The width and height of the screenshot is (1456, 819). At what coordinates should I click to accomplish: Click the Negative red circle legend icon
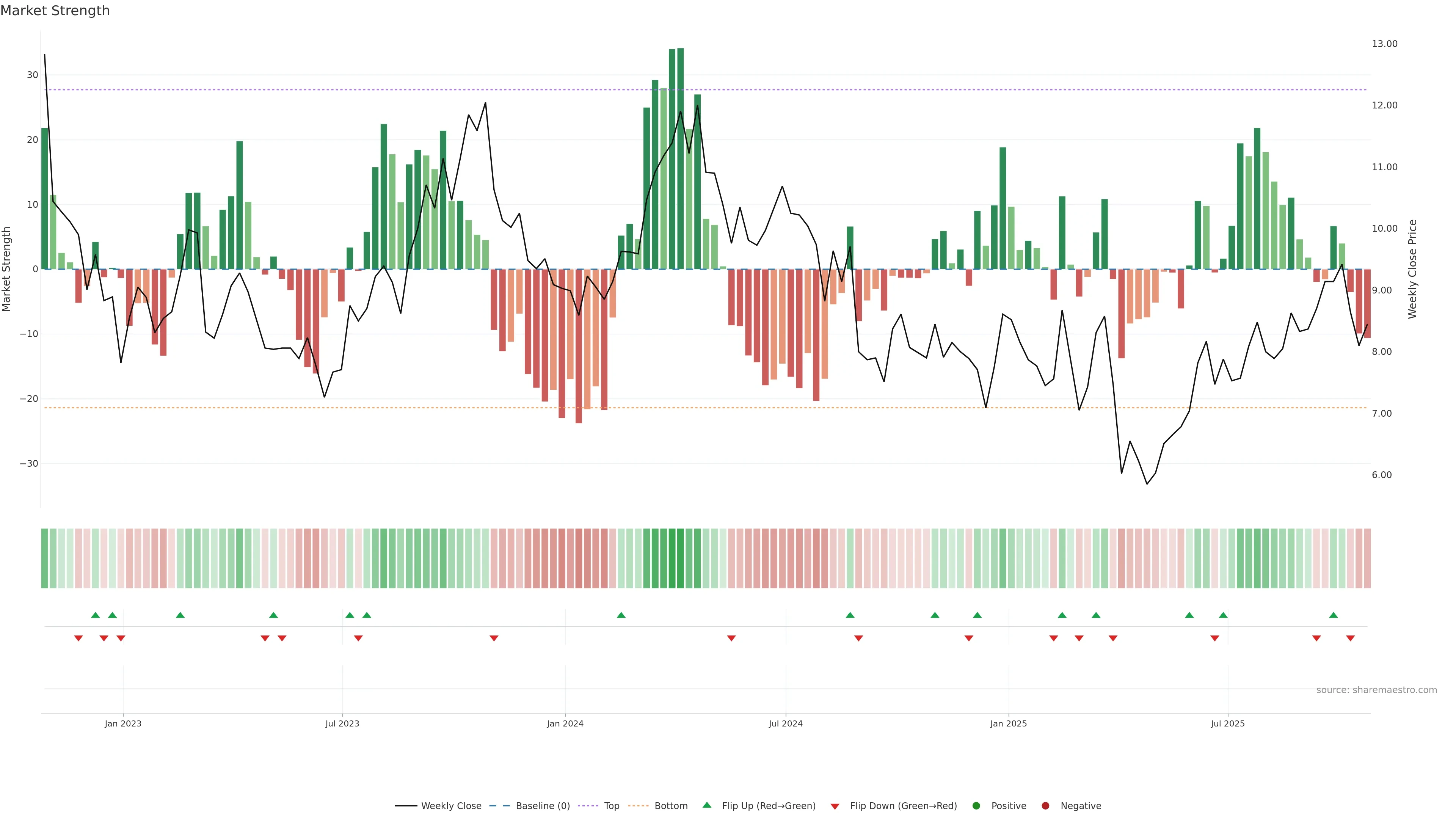point(1045,805)
